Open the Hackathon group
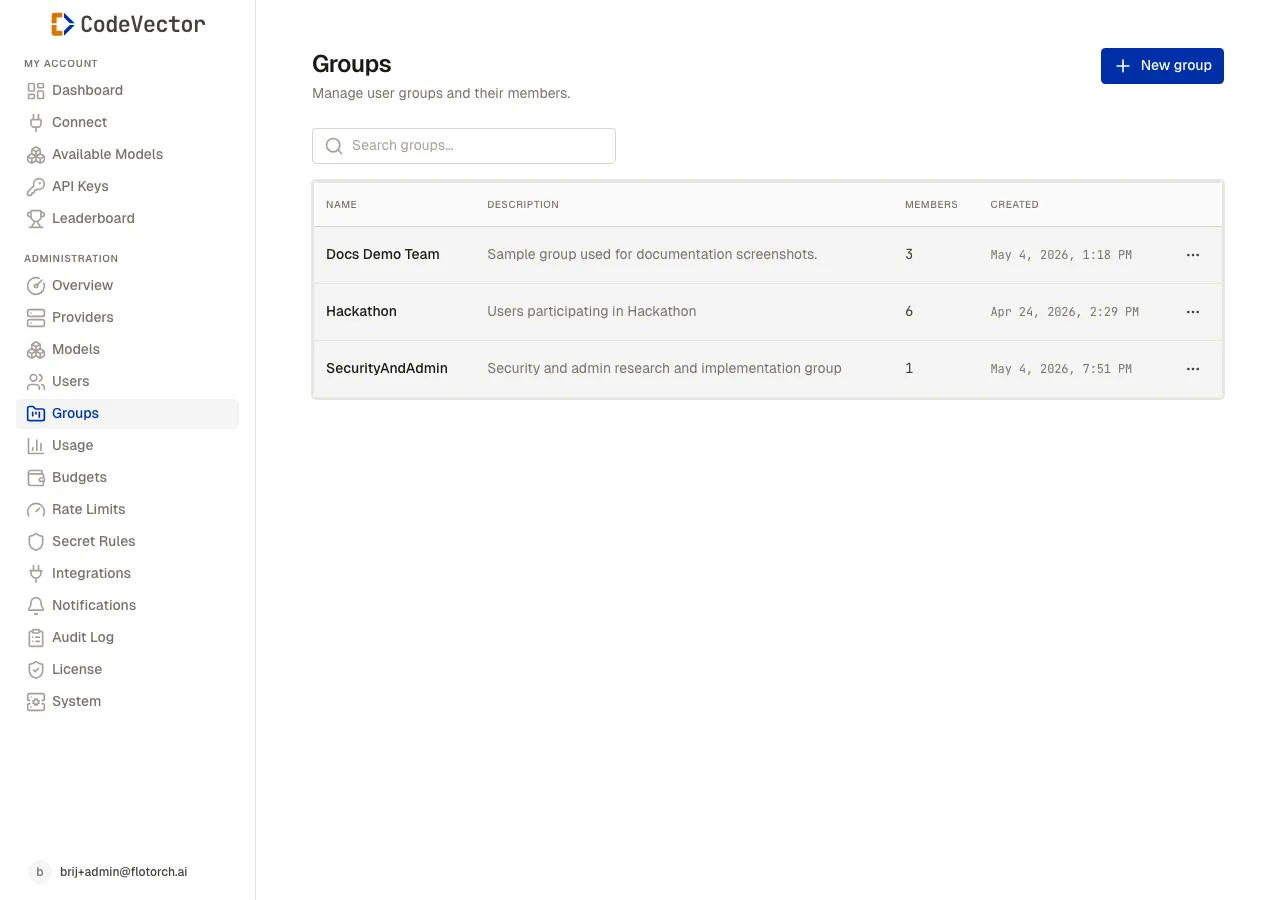The image size is (1280, 900). point(361,312)
